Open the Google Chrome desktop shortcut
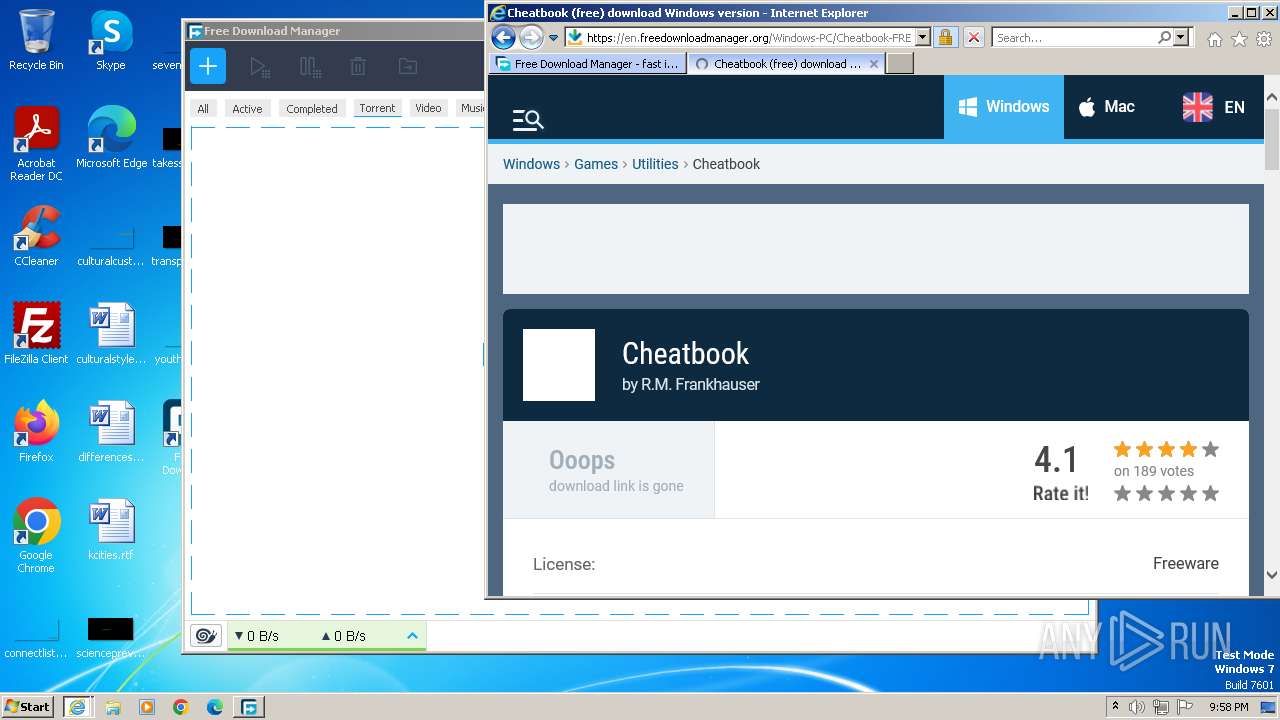This screenshot has width=1280, height=720. 36,536
